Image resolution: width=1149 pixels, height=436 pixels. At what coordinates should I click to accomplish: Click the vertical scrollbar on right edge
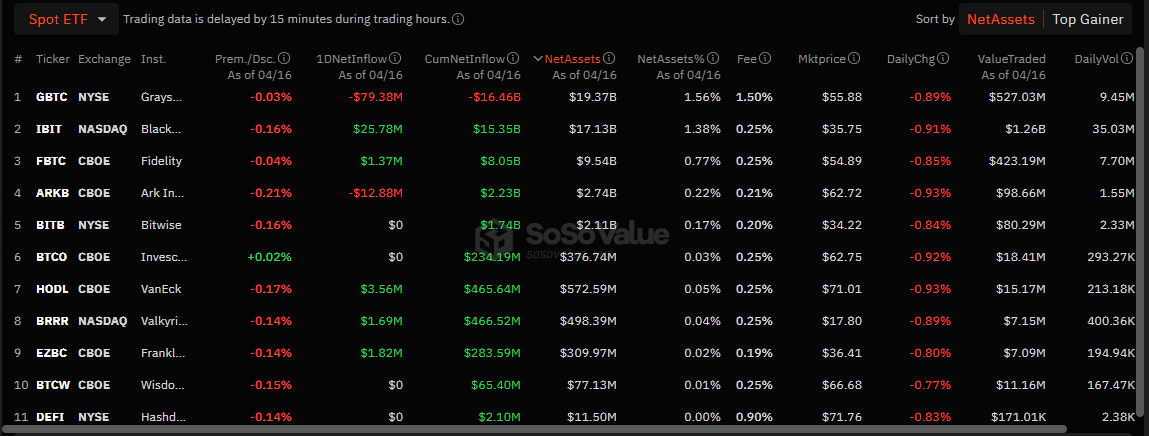pyautogui.click(x=1139, y=234)
